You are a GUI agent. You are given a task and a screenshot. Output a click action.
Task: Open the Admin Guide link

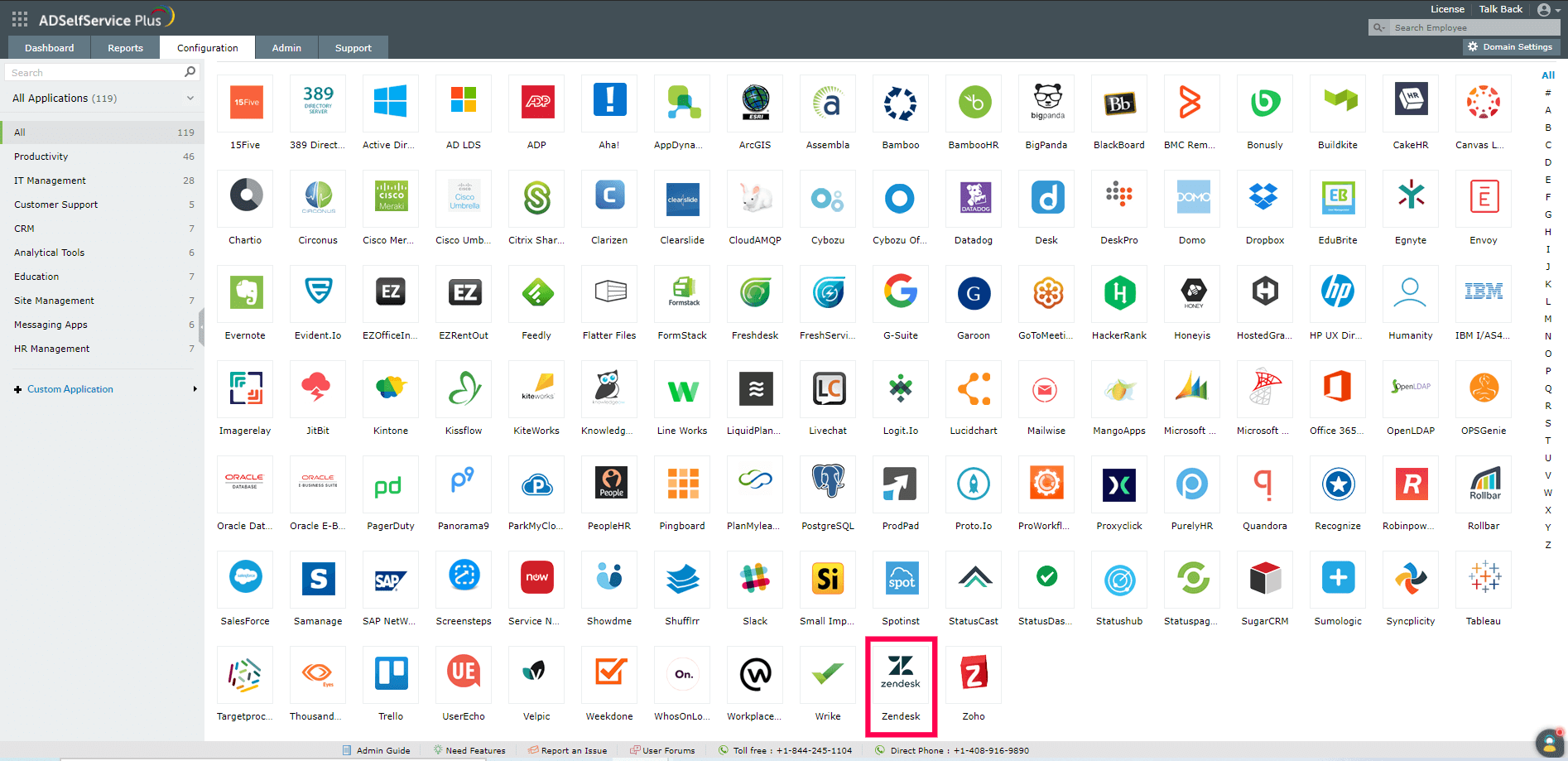(377, 750)
